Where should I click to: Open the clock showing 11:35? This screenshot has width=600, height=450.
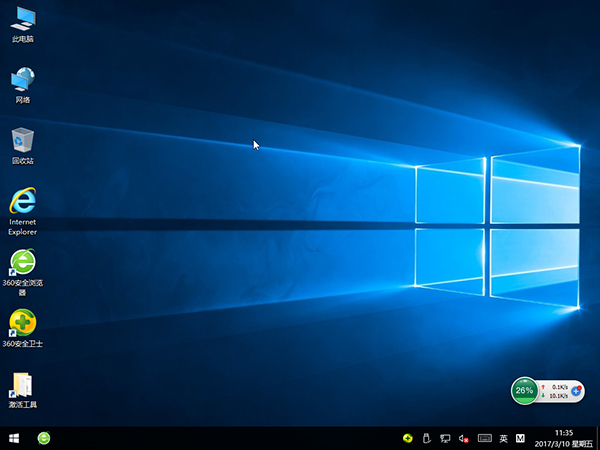tap(564, 433)
